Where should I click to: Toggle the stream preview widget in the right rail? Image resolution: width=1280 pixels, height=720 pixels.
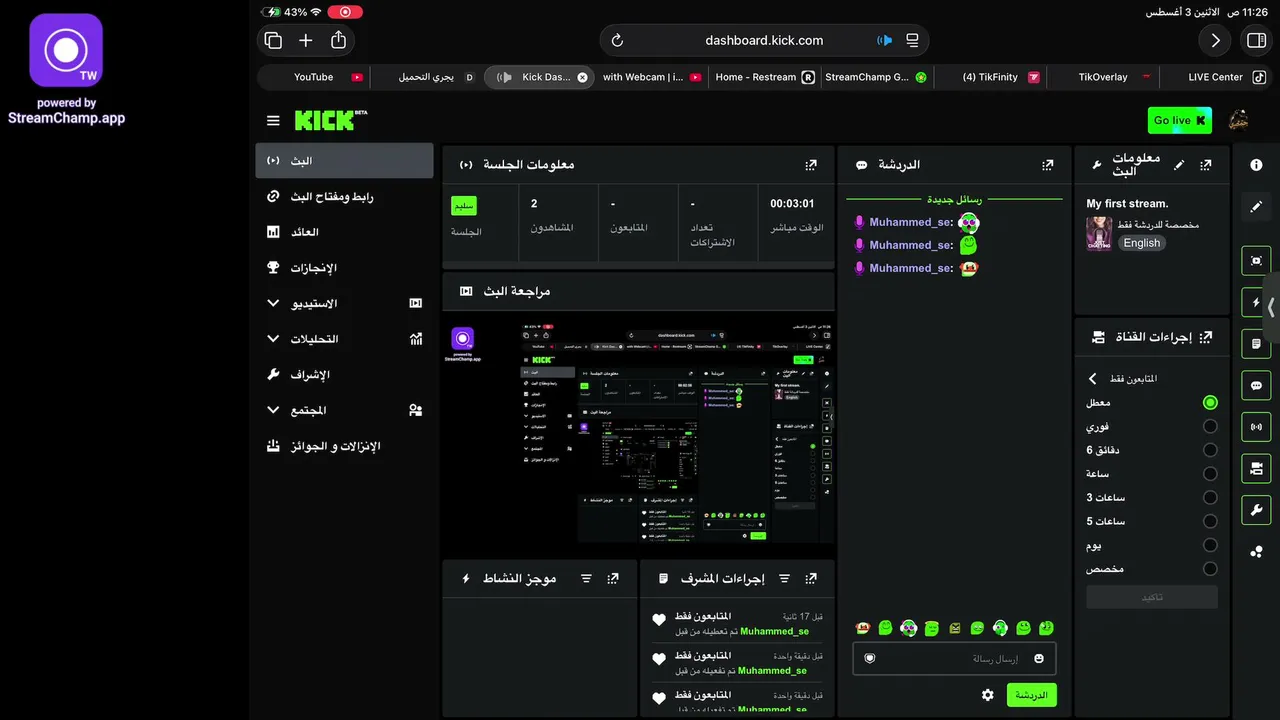[x=1256, y=260]
